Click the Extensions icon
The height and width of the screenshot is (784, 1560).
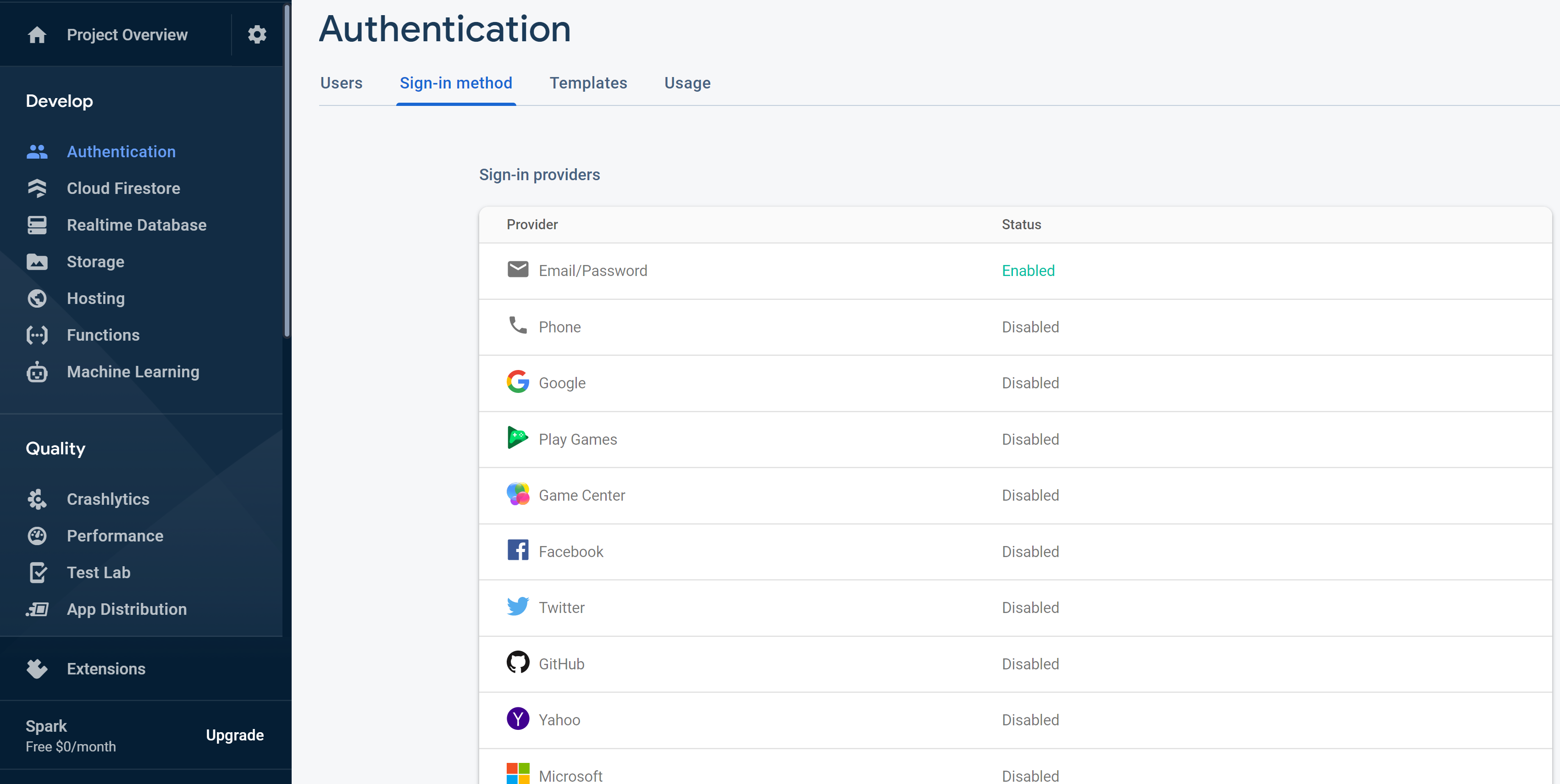37,668
